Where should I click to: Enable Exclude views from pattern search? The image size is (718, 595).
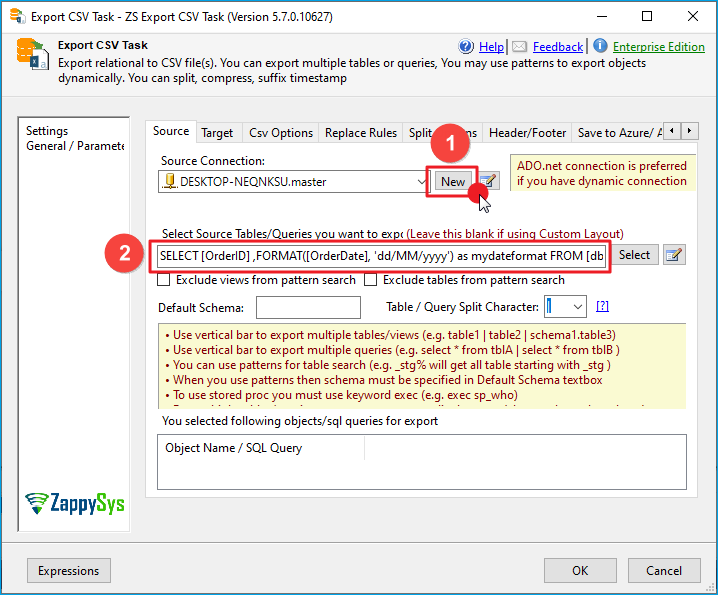click(x=165, y=280)
